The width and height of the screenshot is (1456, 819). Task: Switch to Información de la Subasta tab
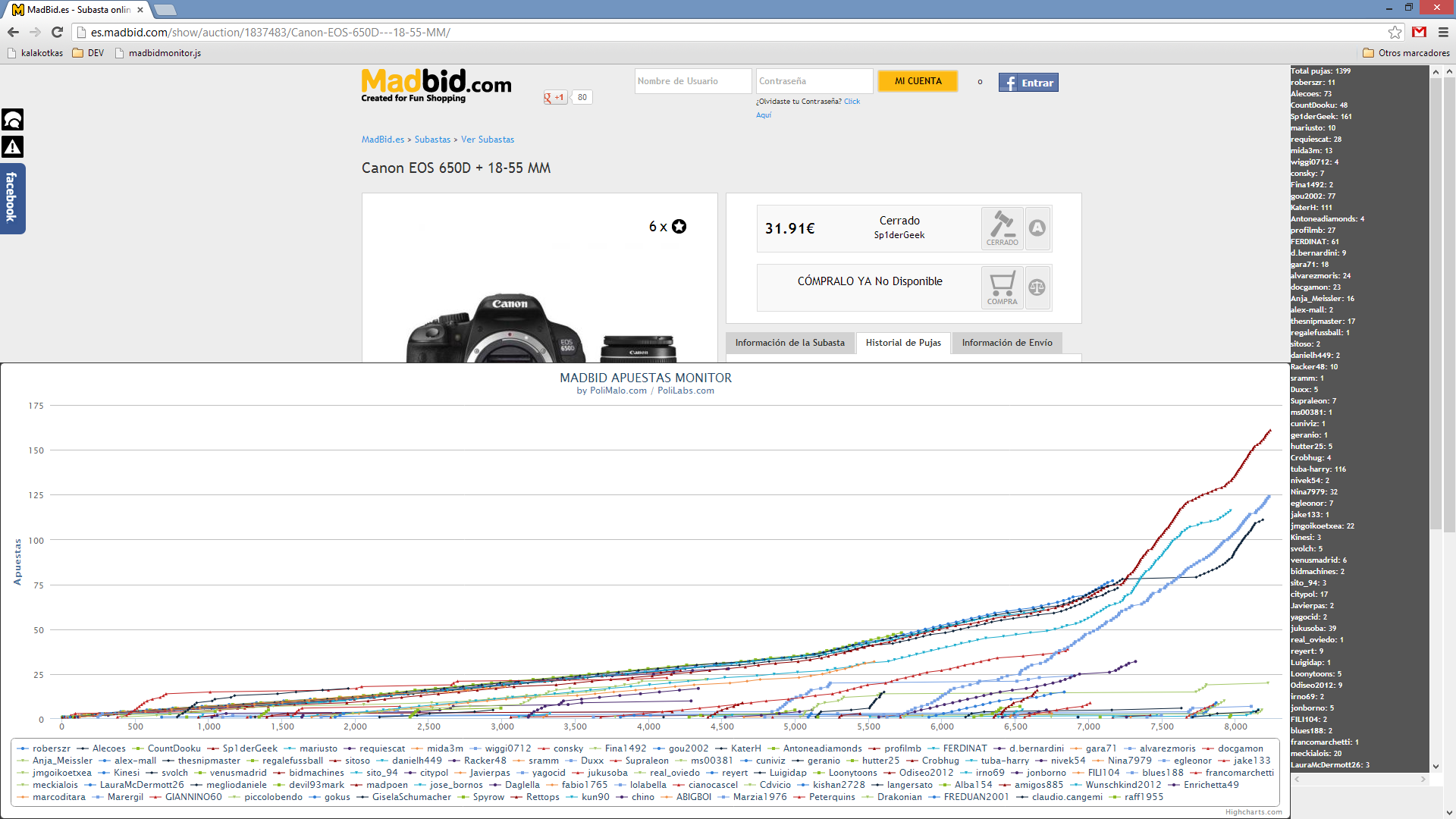(789, 343)
